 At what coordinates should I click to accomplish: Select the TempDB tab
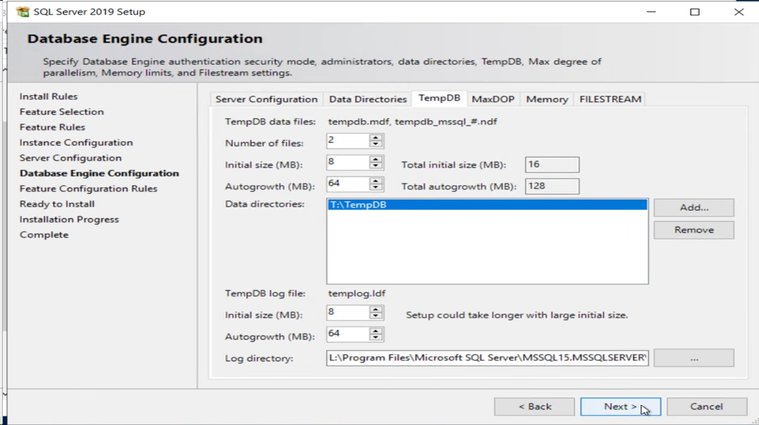(439, 98)
